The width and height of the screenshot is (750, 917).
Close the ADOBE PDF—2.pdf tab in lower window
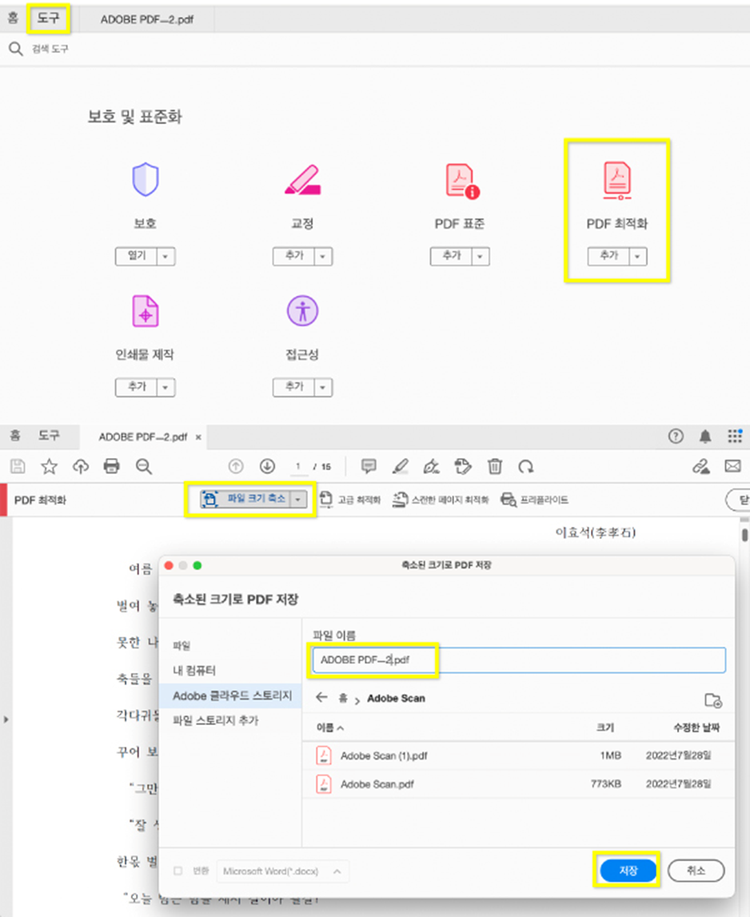(x=198, y=437)
